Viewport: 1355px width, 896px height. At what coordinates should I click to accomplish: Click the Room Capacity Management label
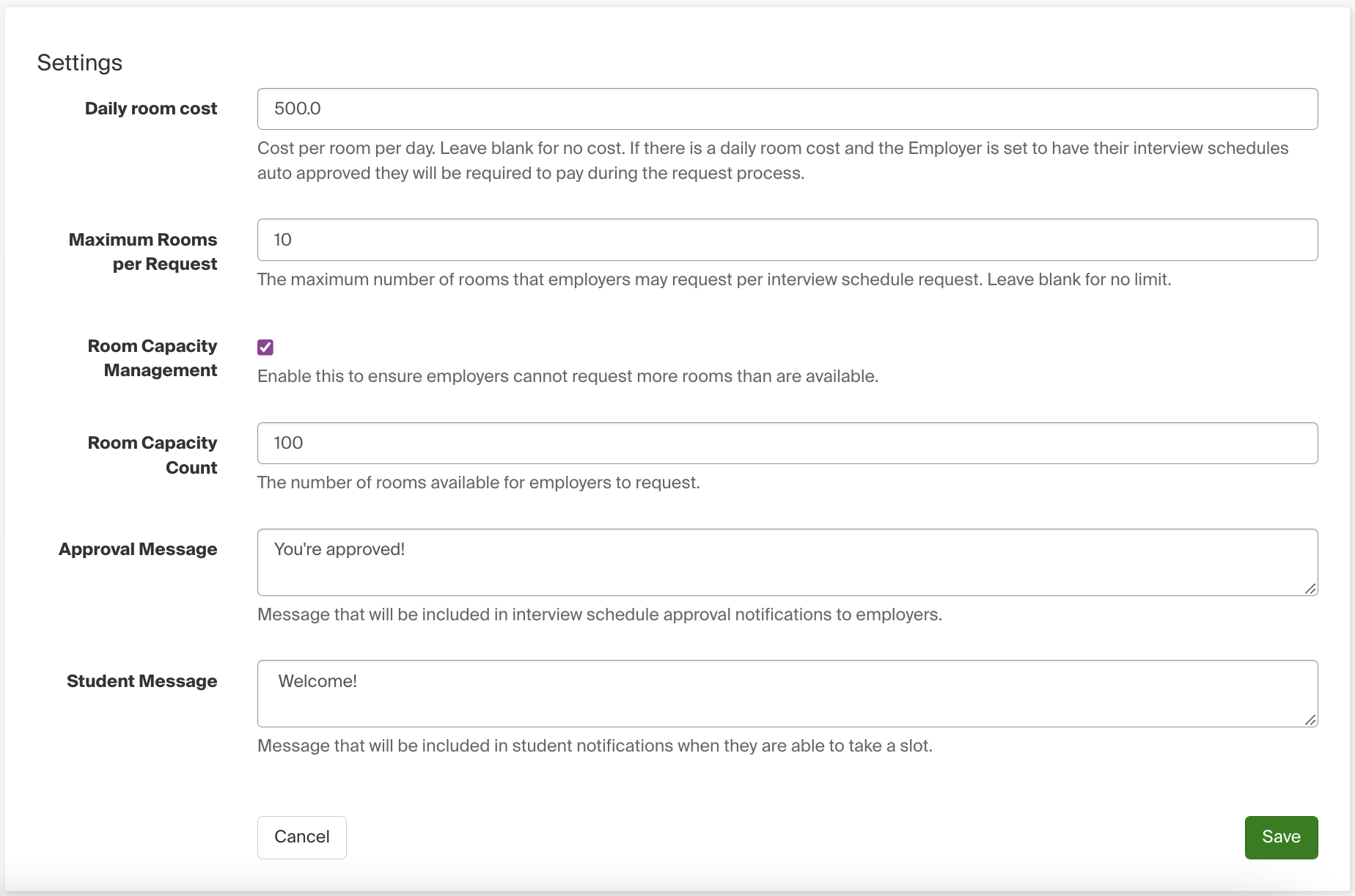153,358
